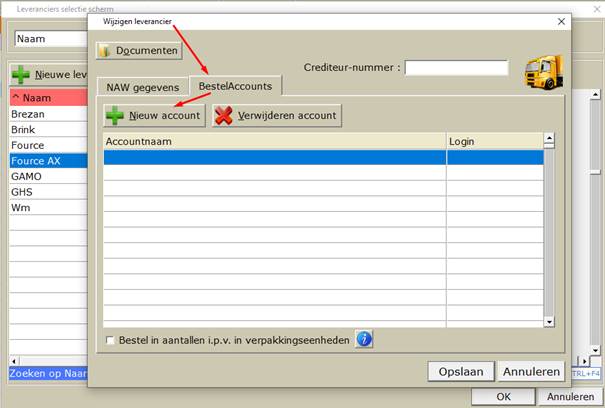This screenshot has width=605, height=408.
Task: Select Brezan in the supplier list
Action: point(49,114)
